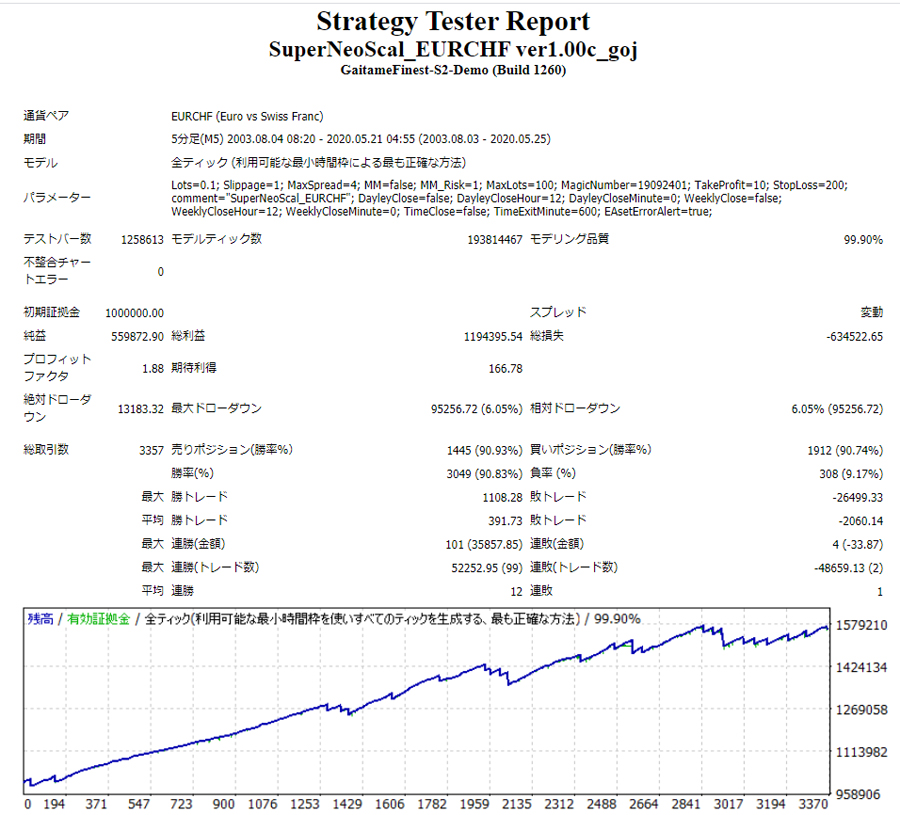This screenshot has width=900, height=815.
Task: Click the 1258613 test bars value
Action: tap(142, 239)
